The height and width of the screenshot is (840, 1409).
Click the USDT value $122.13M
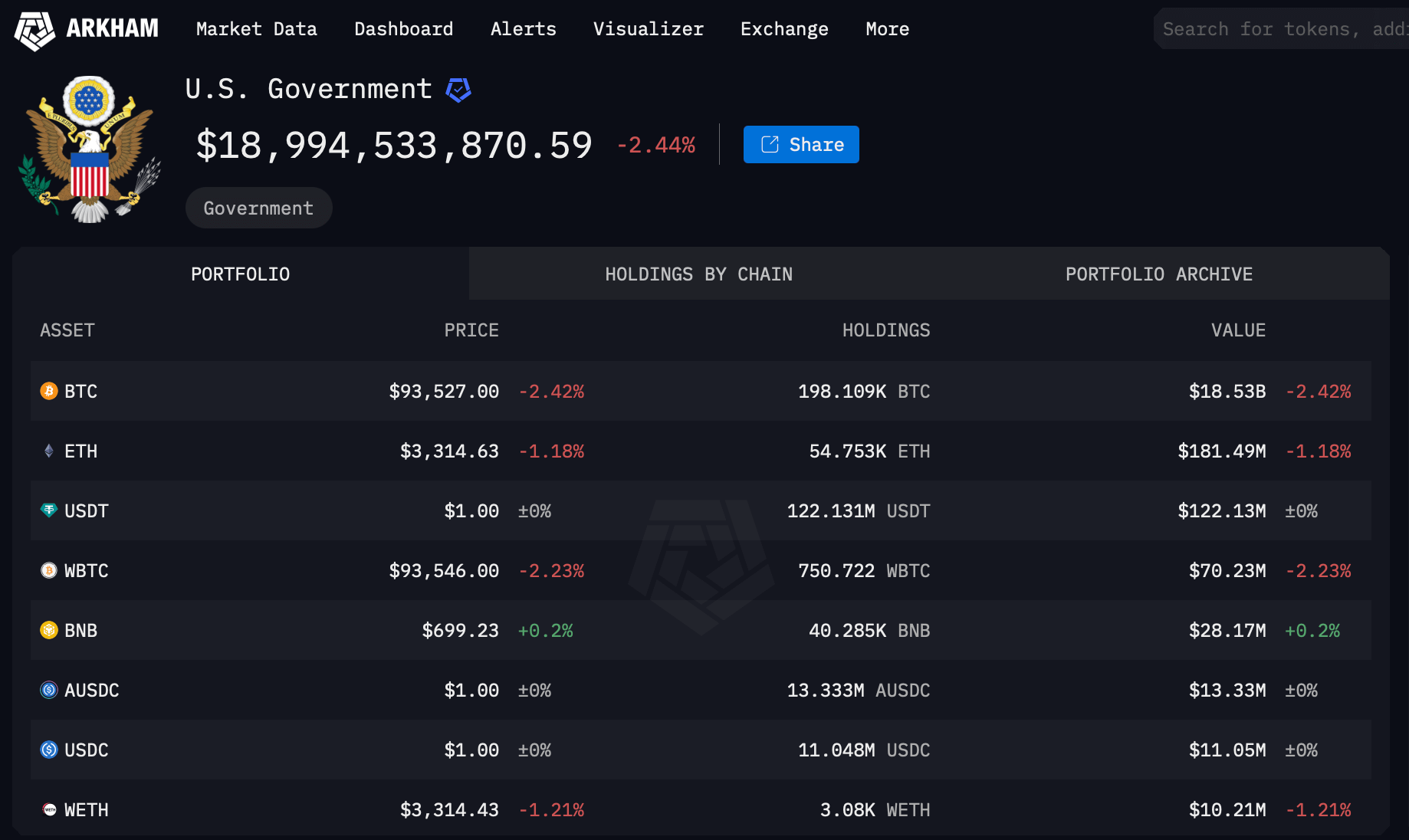point(1222,510)
